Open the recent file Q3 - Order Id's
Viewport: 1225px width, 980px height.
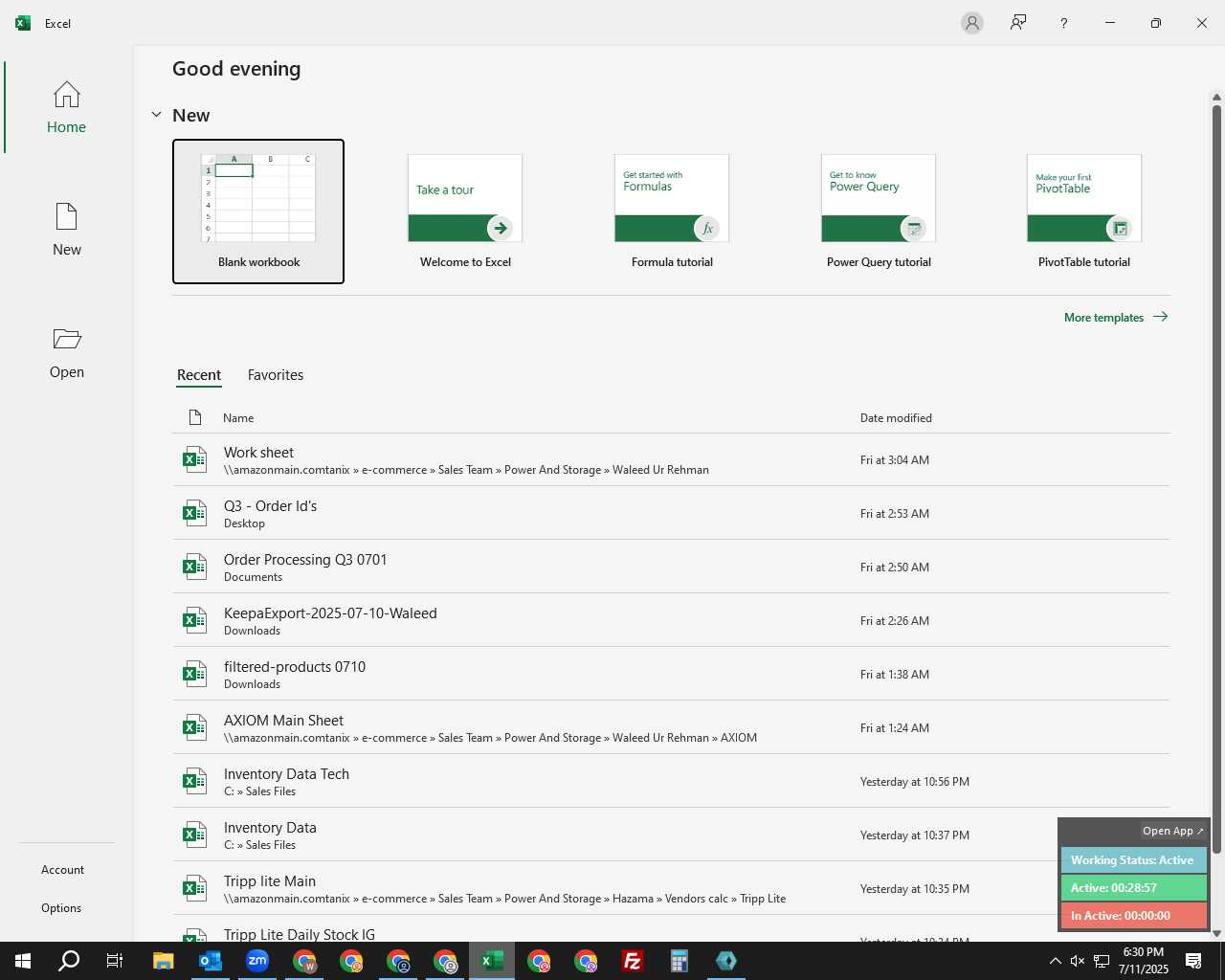click(671, 513)
